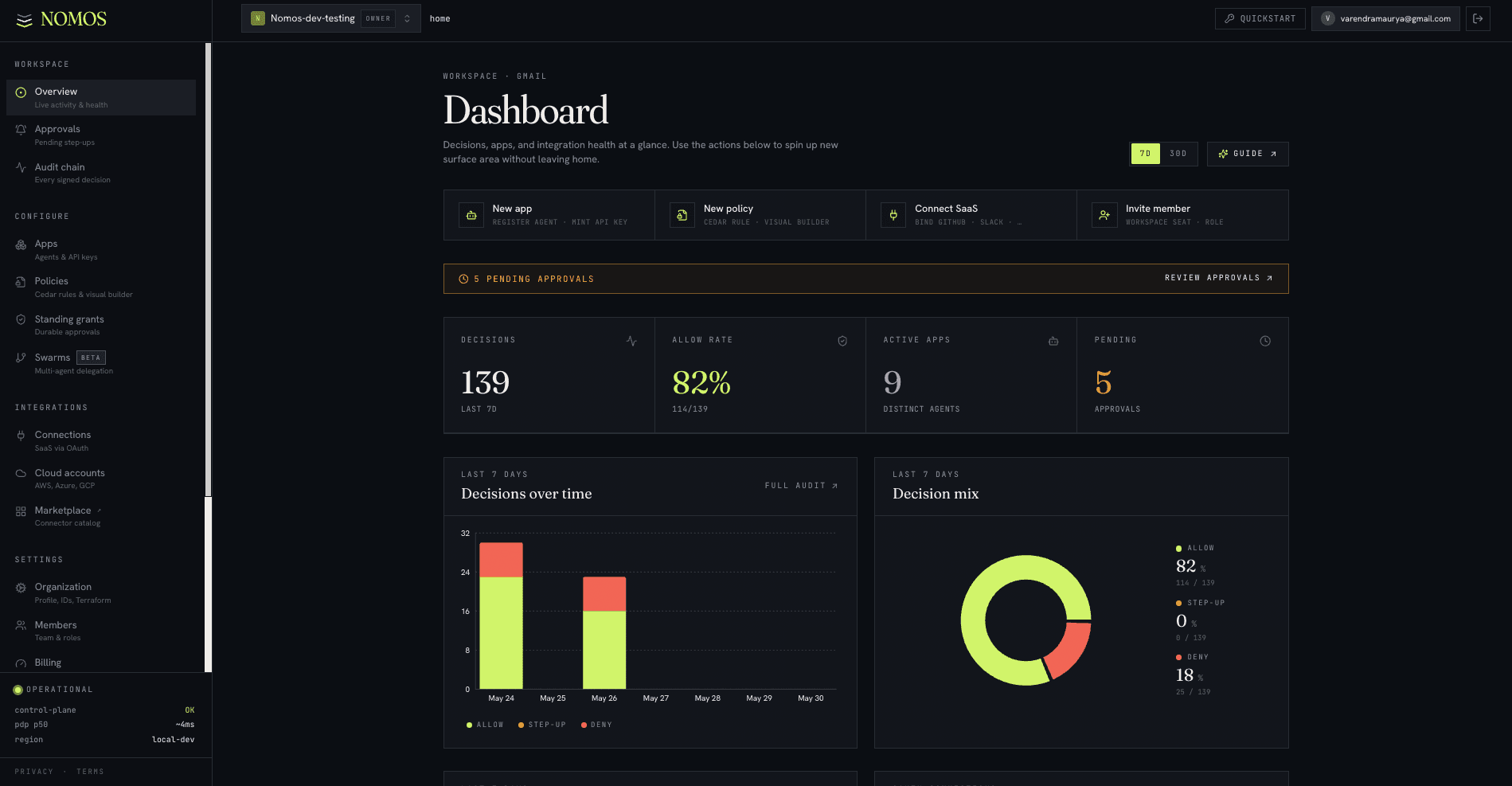Open the Terms link
This screenshot has width=1512, height=786.
(x=90, y=772)
